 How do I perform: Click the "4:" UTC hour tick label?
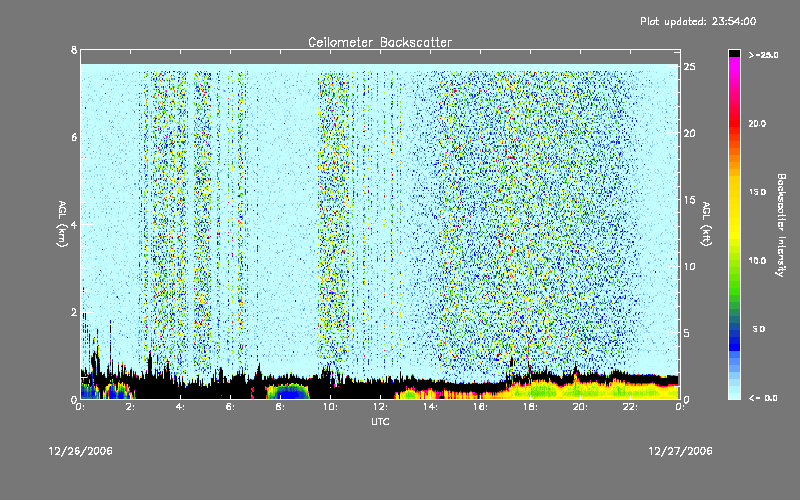click(x=181, y=407)
